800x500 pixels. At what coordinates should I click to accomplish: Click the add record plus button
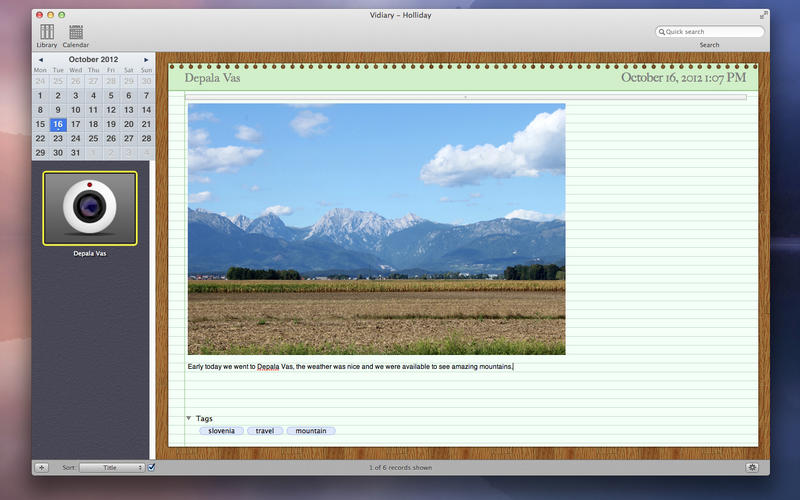[x=41, y=467]
